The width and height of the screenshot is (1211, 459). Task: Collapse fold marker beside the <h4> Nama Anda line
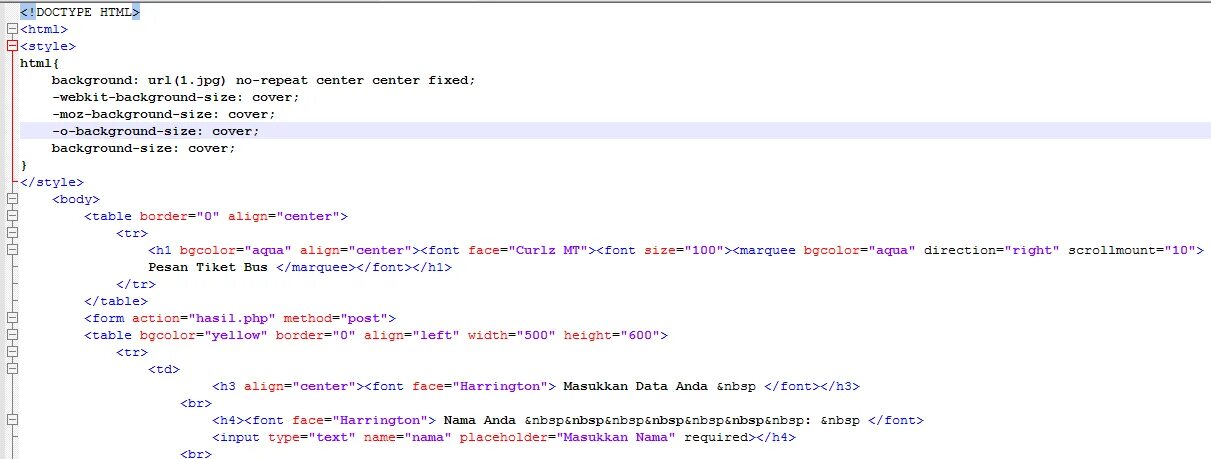[12, 420]
